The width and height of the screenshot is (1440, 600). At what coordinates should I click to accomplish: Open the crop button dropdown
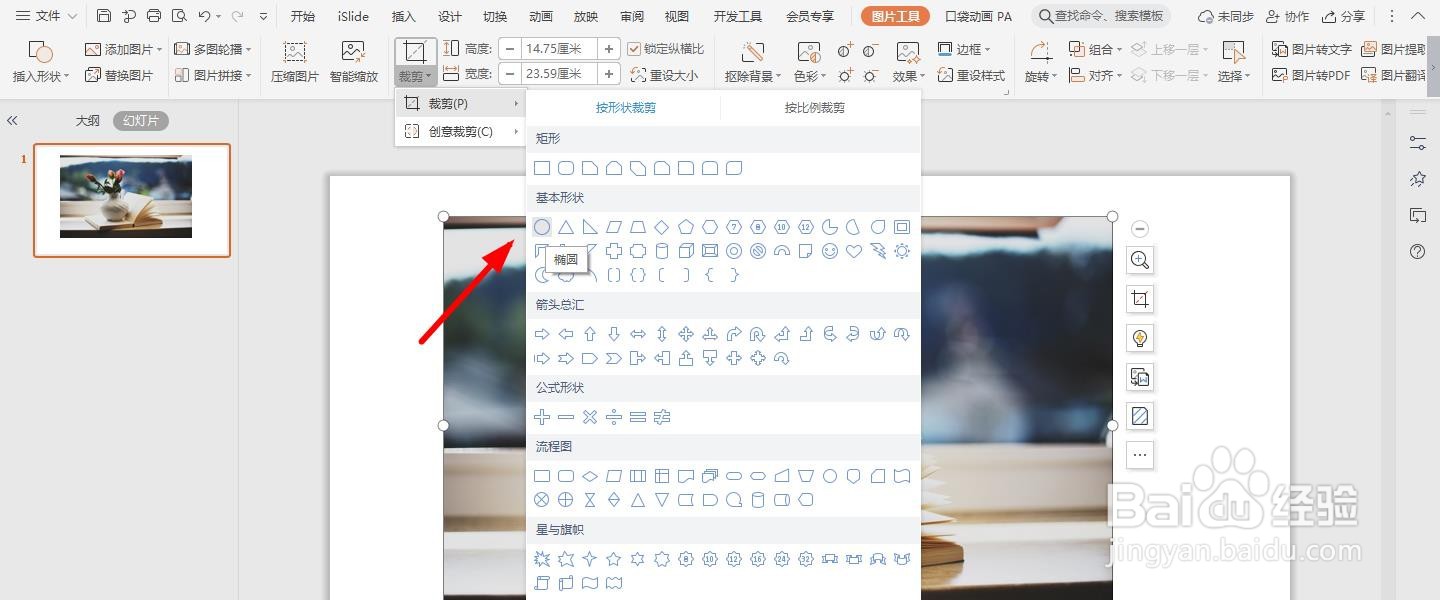(x=415, y=76)
